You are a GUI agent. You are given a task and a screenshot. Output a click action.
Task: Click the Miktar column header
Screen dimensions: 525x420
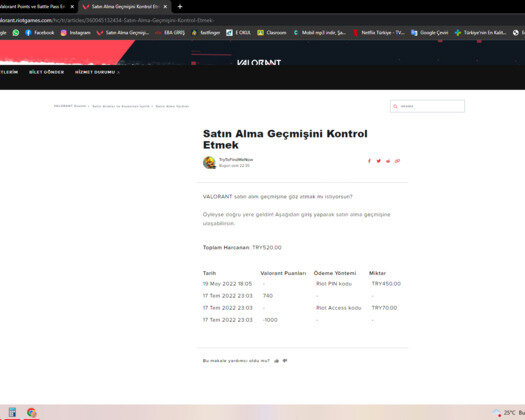point(377,273)
